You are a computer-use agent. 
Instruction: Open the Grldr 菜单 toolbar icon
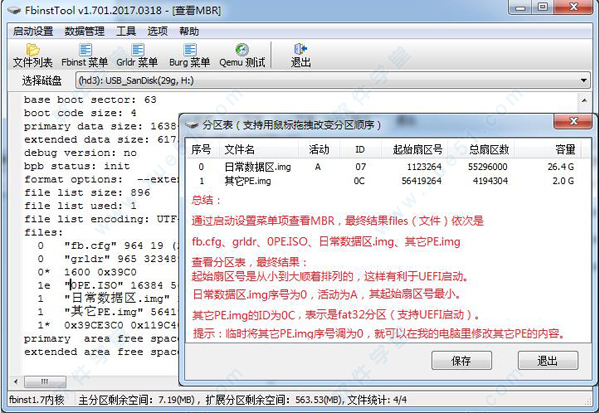click(x=139, y=55)
